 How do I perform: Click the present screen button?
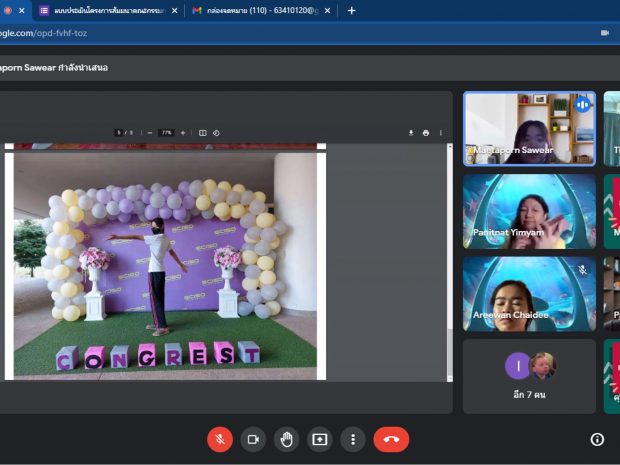[319, 439]
